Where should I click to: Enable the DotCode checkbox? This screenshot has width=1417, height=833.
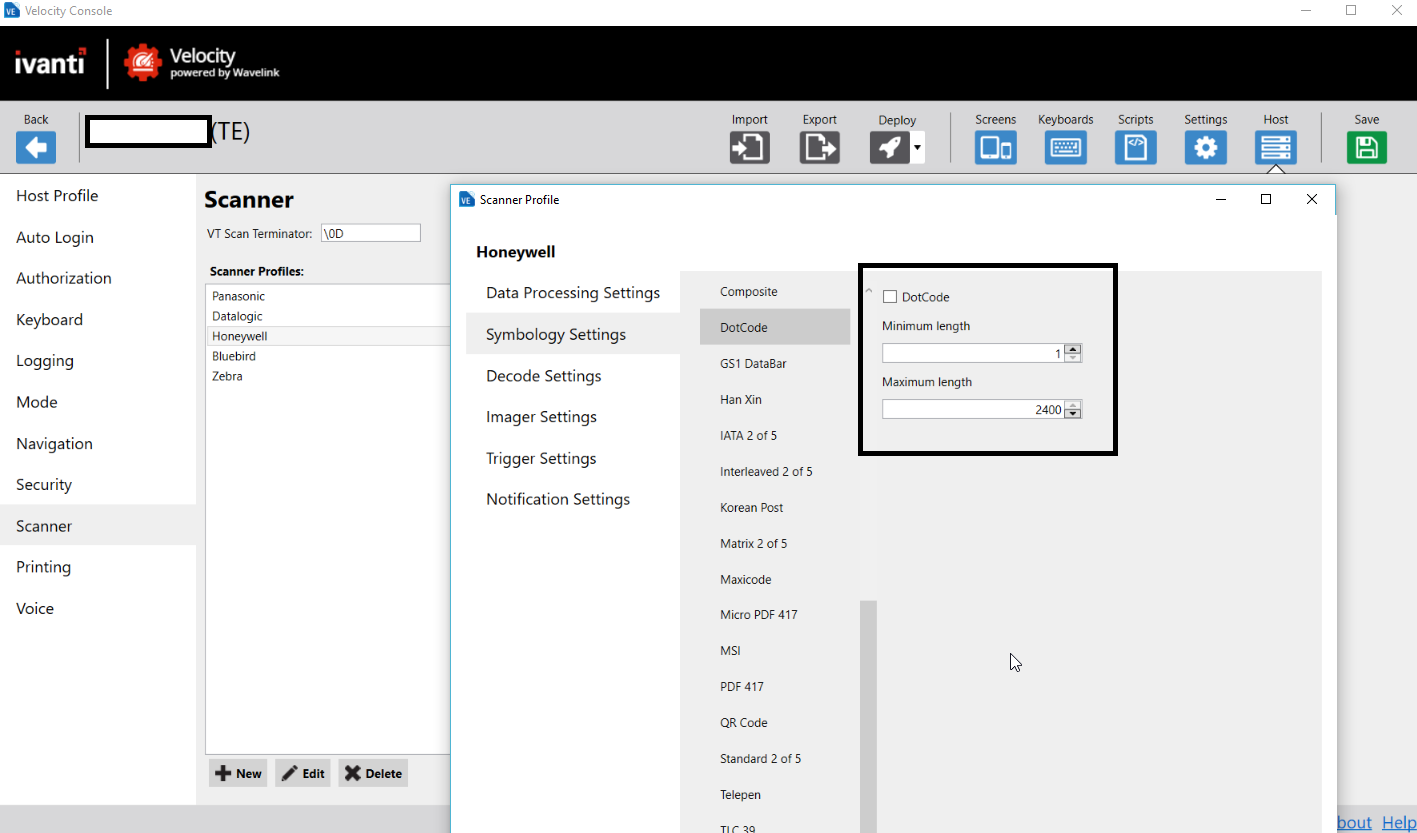[x=889, y=296]
